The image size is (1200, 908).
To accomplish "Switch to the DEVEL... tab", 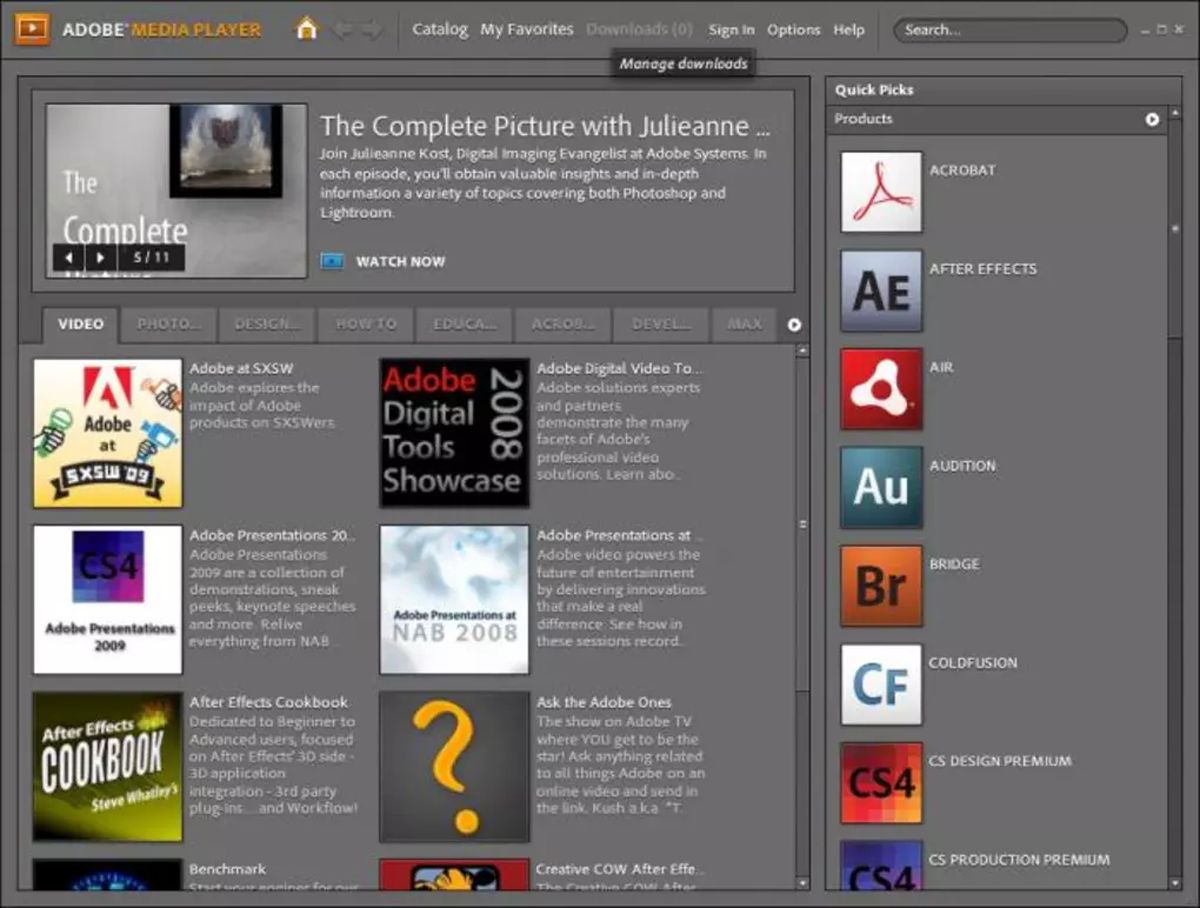I will coord(662,324).
